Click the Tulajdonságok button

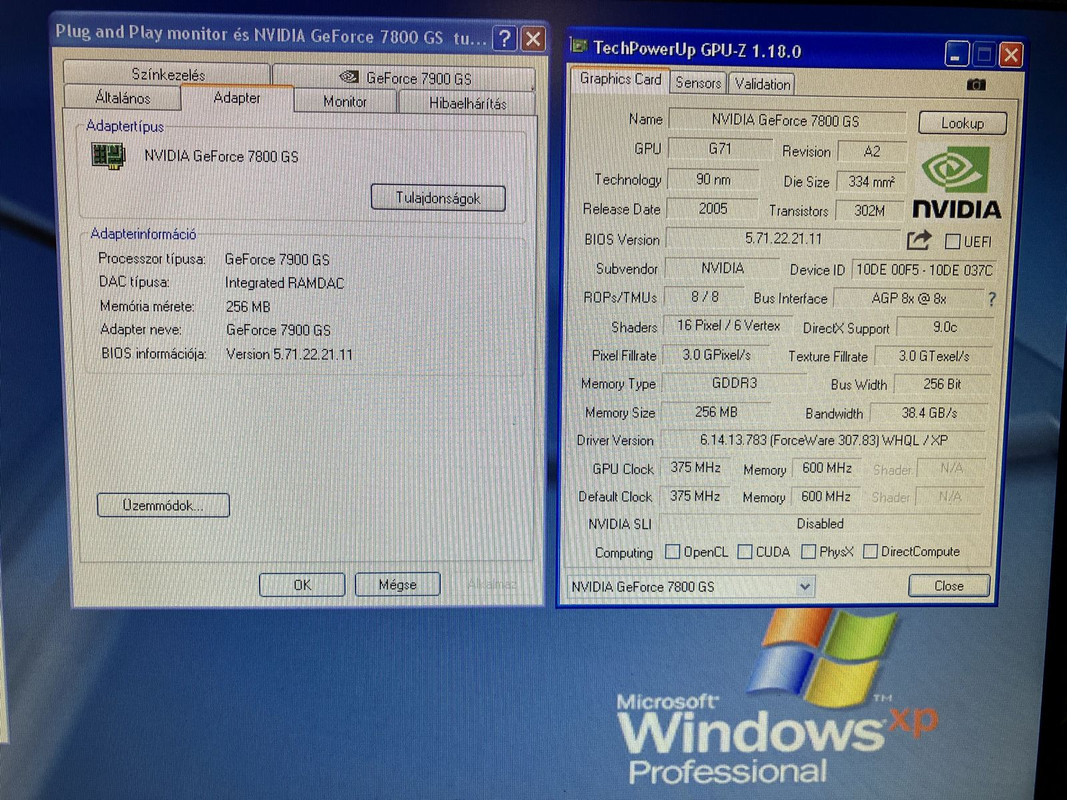click(x=438, y=198)
